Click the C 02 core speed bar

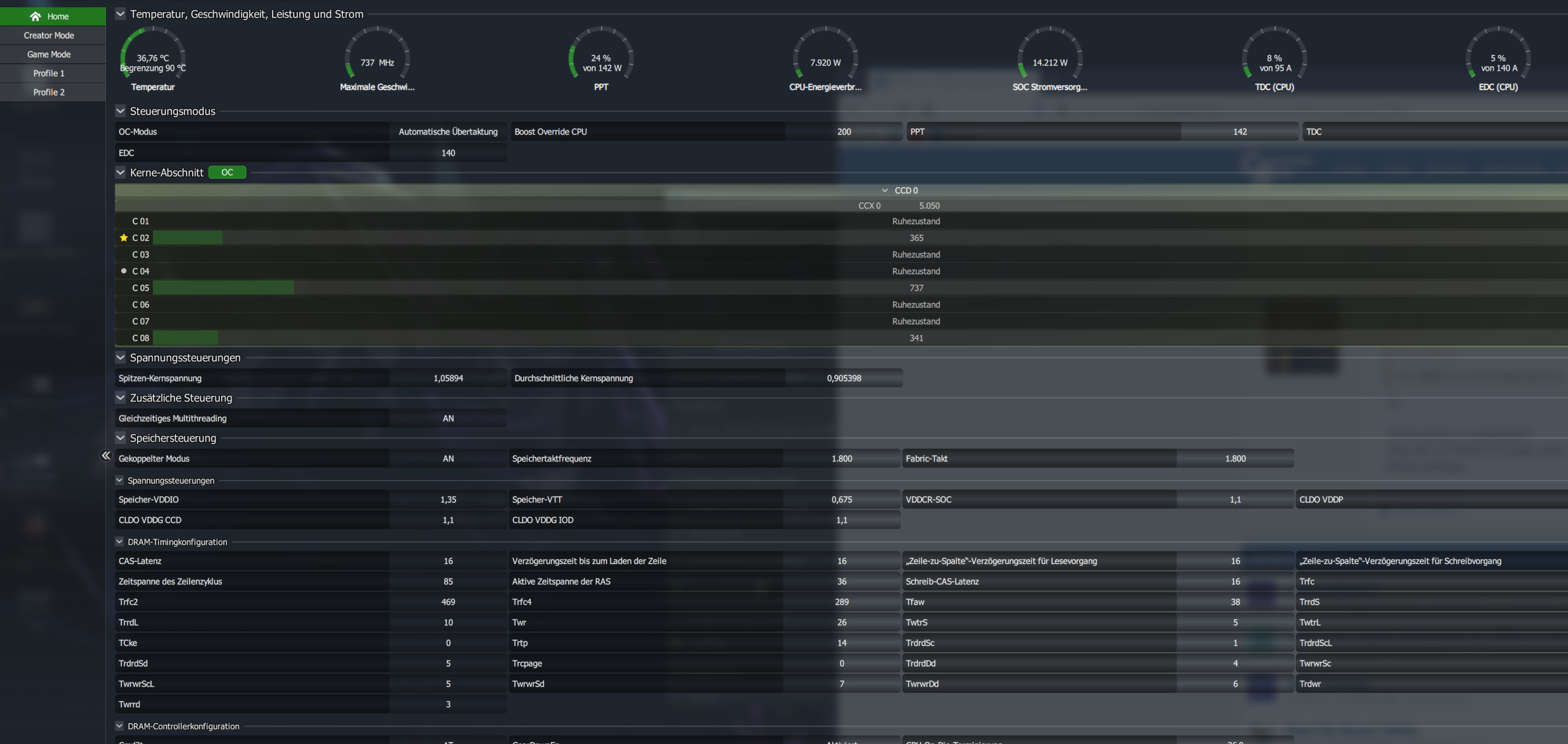pyautogui.click(x=188, y=238)
